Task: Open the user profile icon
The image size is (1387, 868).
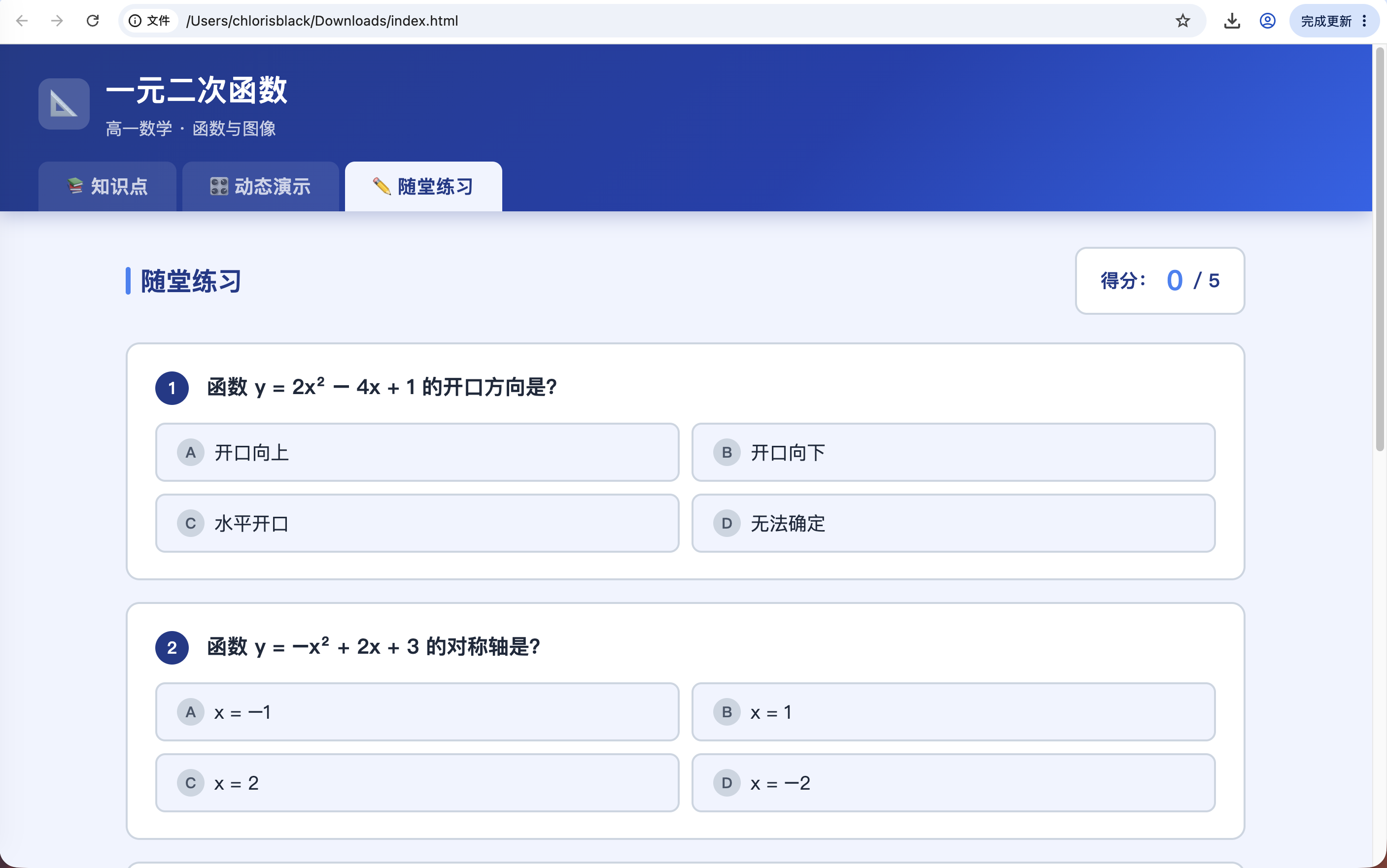Action: pos(1268,21)
